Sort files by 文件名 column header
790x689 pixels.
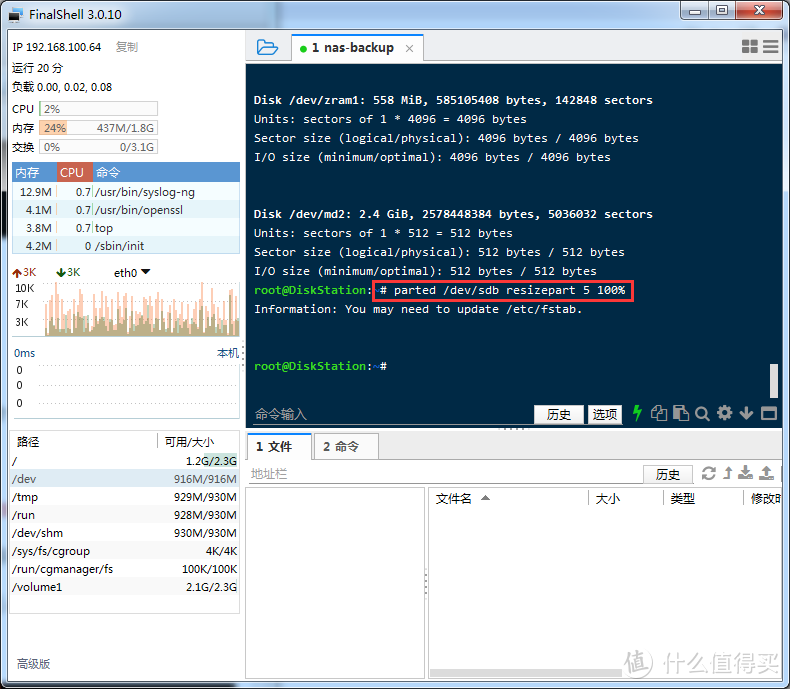[508, 499]
